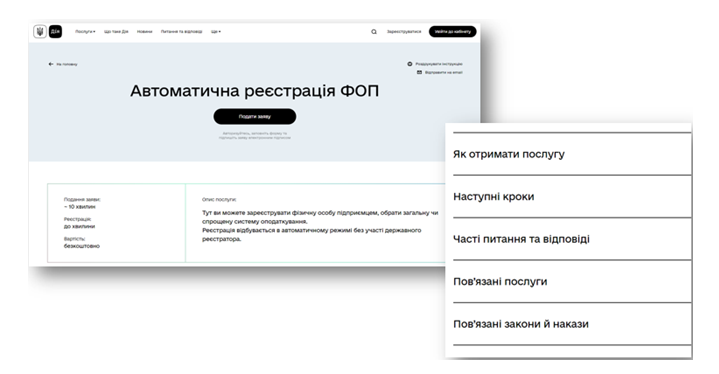Click Відправити на email link text
This screenshot has height=374, width=719.
(x=443, y=72)
